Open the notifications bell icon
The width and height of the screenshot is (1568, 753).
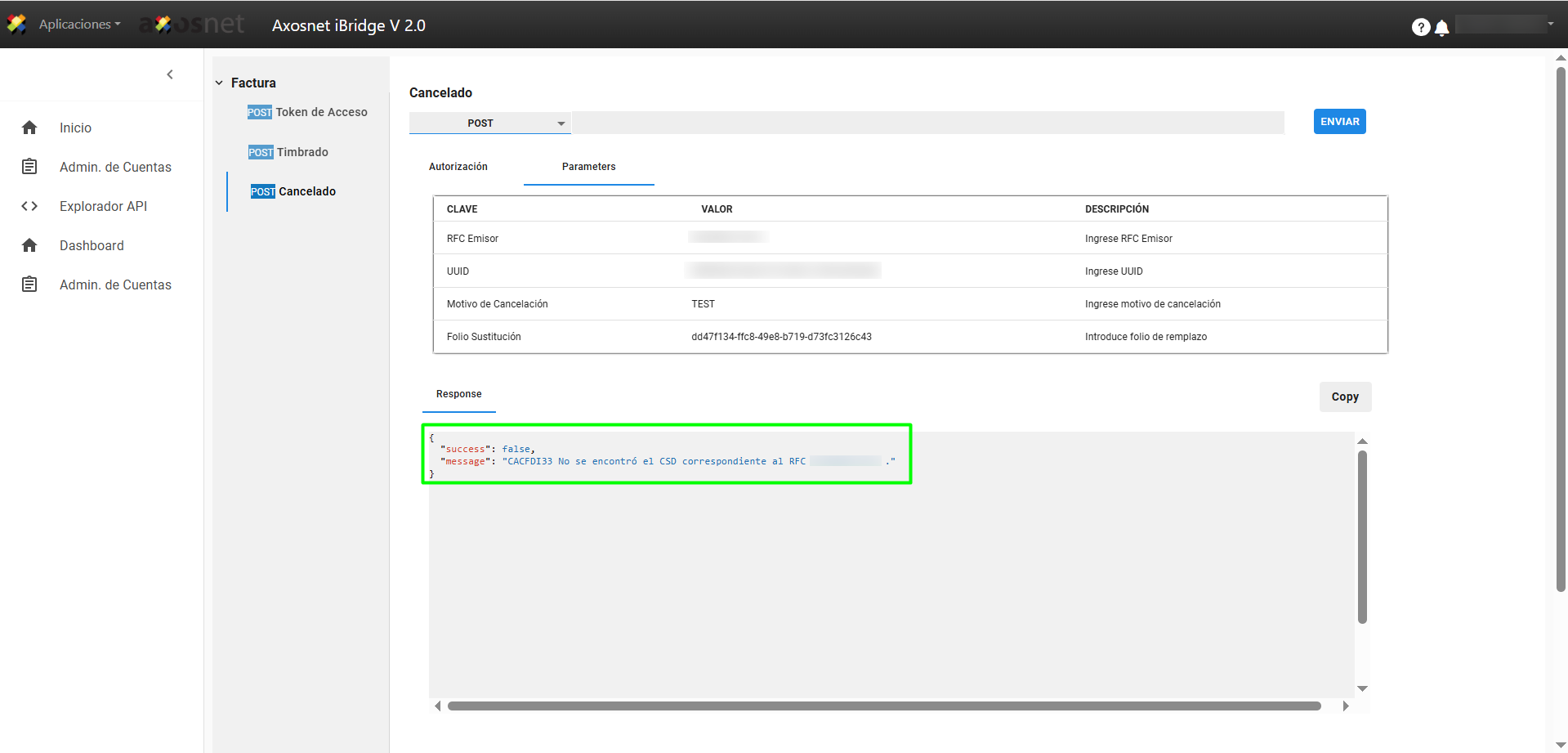click(1442, 28)
